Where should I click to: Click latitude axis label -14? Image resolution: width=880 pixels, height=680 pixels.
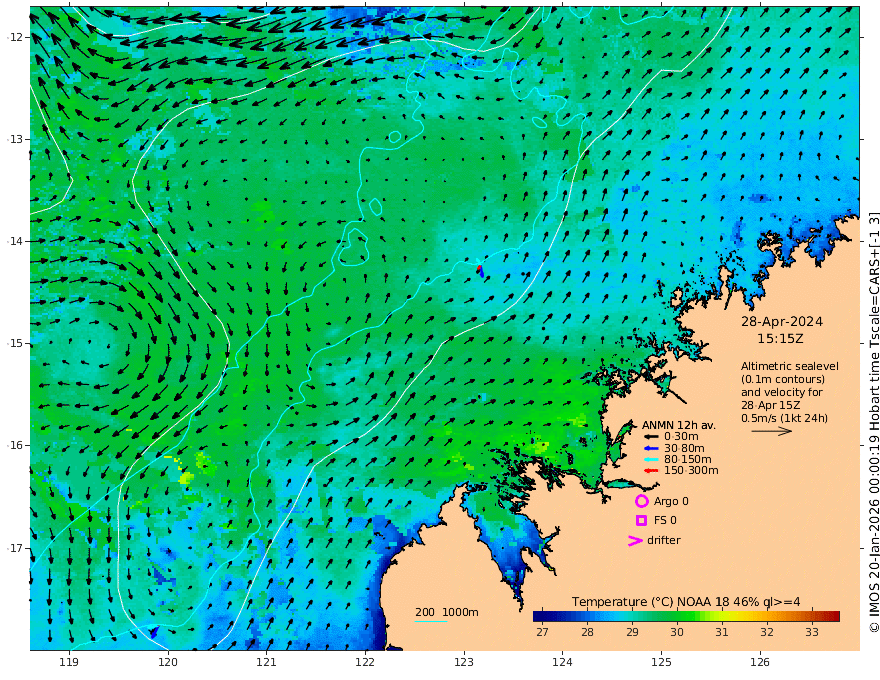[x=15, y=241]
